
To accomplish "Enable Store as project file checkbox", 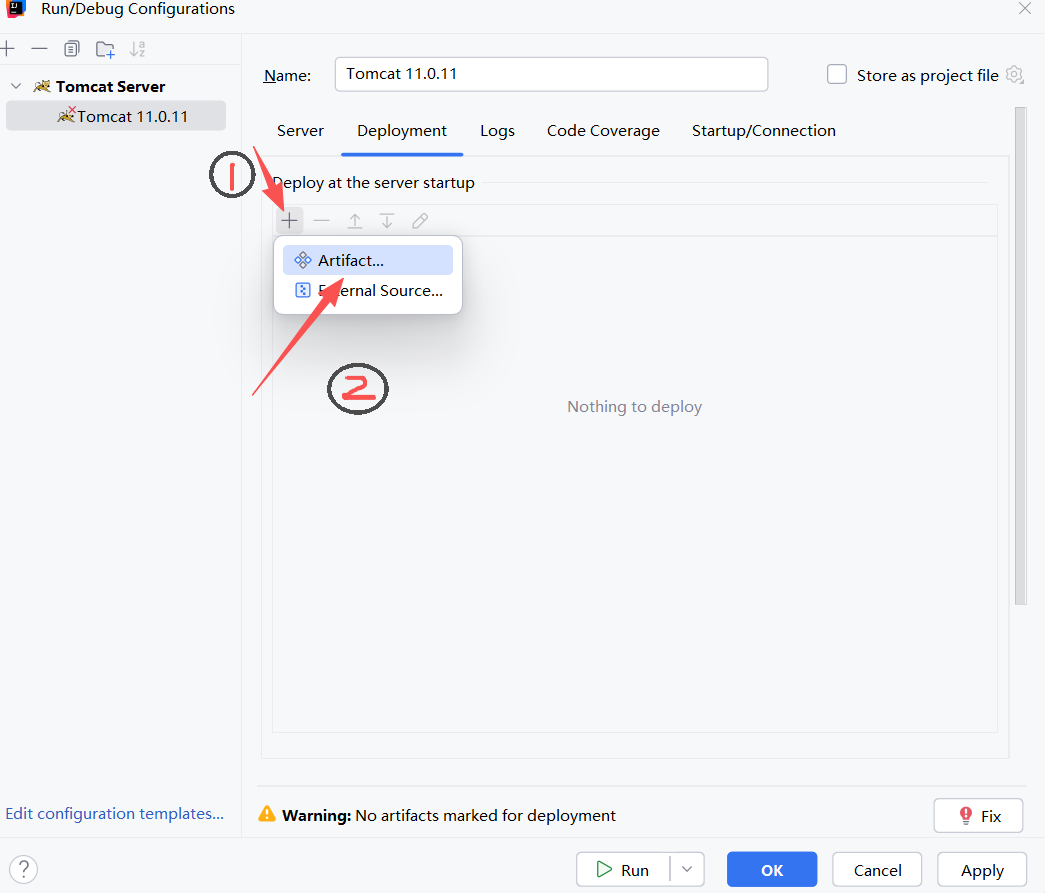I will pyautogui.click(x=837, y=75).
